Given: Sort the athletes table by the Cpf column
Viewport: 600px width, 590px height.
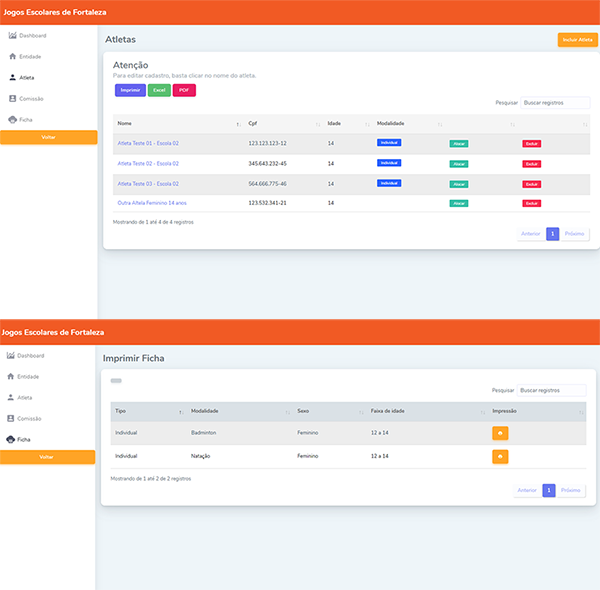Looking at the screenshot, I should [x=280, y=124].
